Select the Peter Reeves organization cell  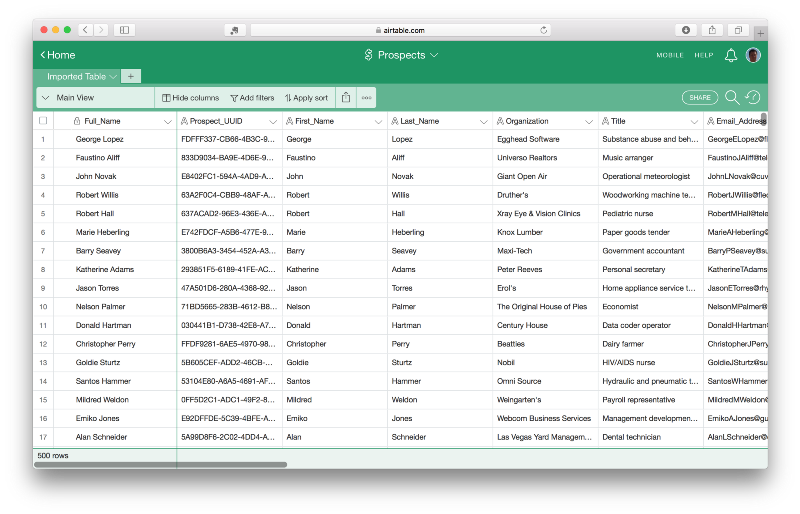pos(545,270)
